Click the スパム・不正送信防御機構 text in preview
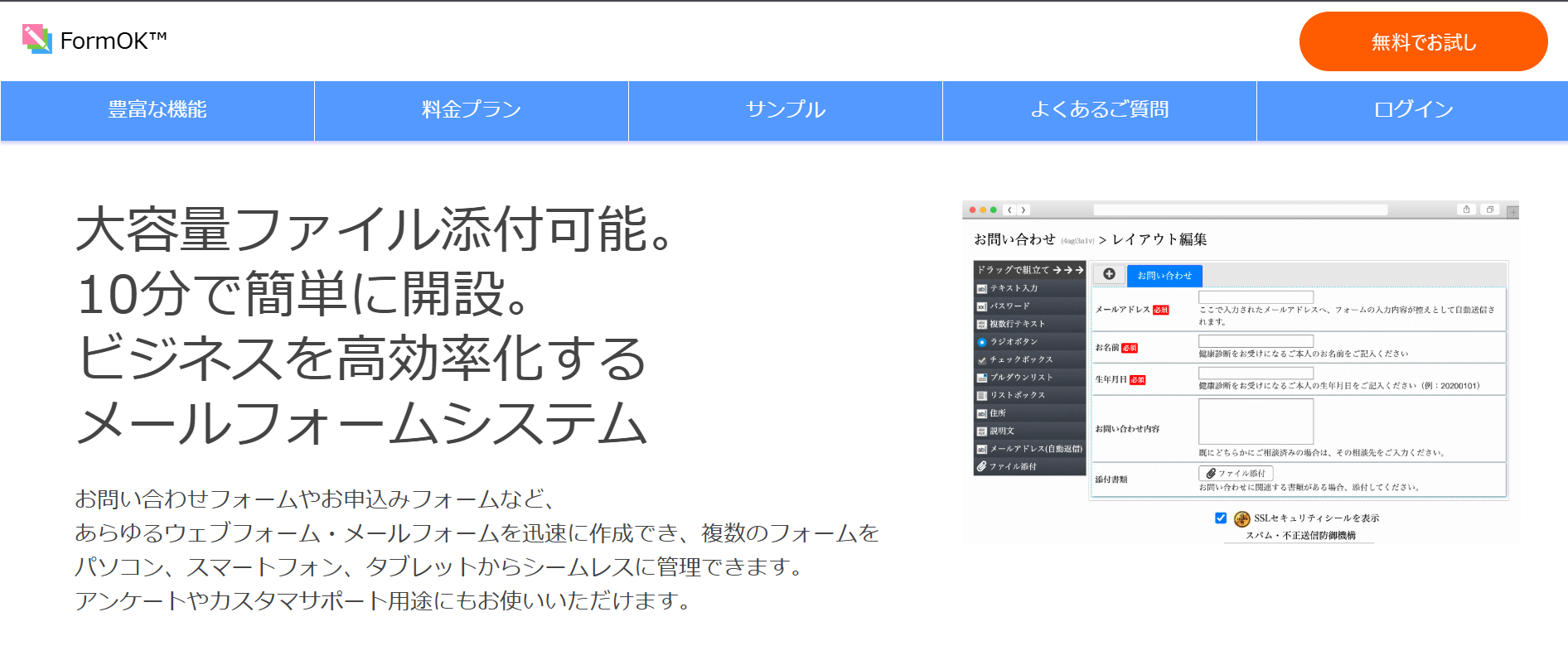 pos(1300,536)
